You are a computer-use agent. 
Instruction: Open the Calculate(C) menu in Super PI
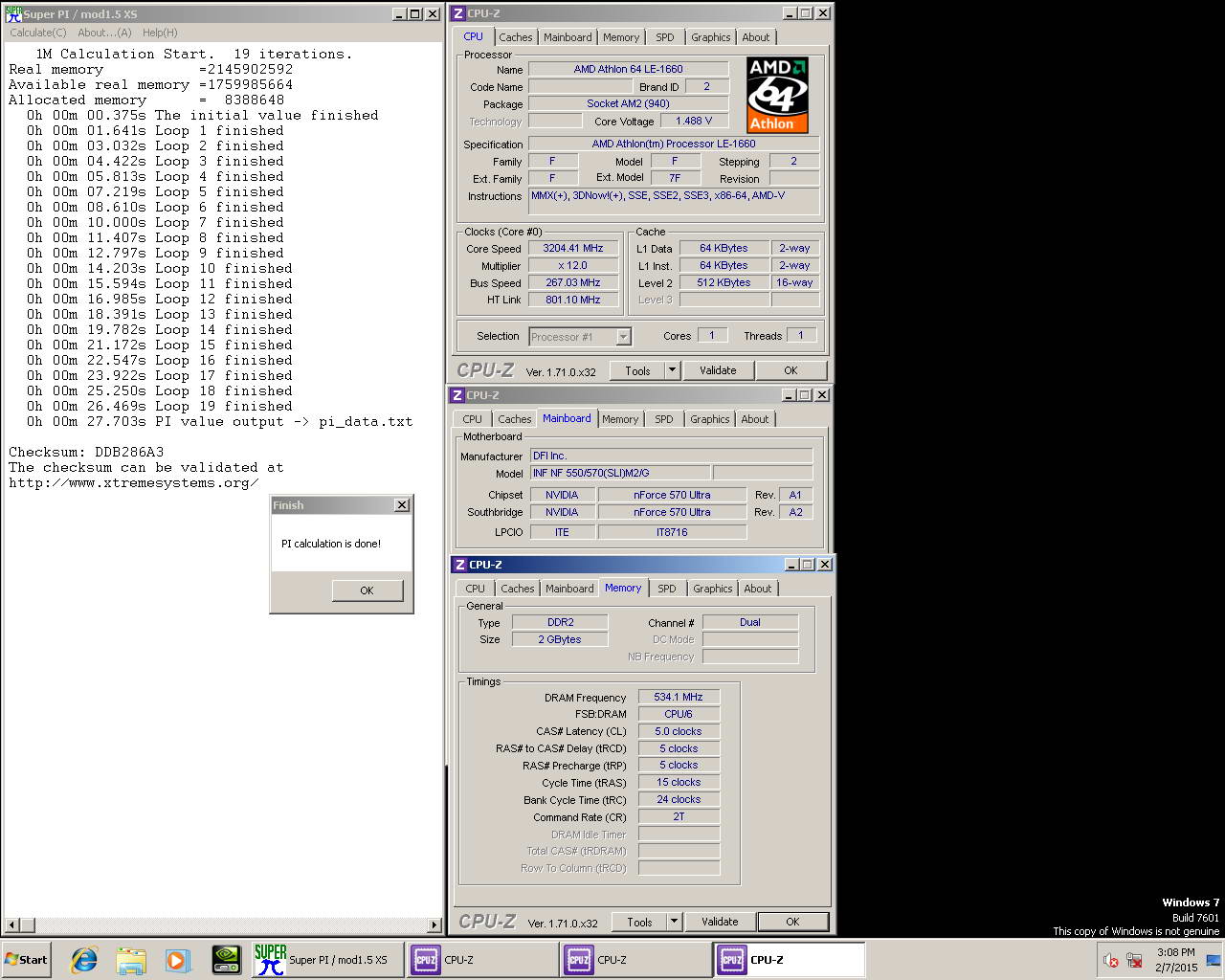point(38,33)
